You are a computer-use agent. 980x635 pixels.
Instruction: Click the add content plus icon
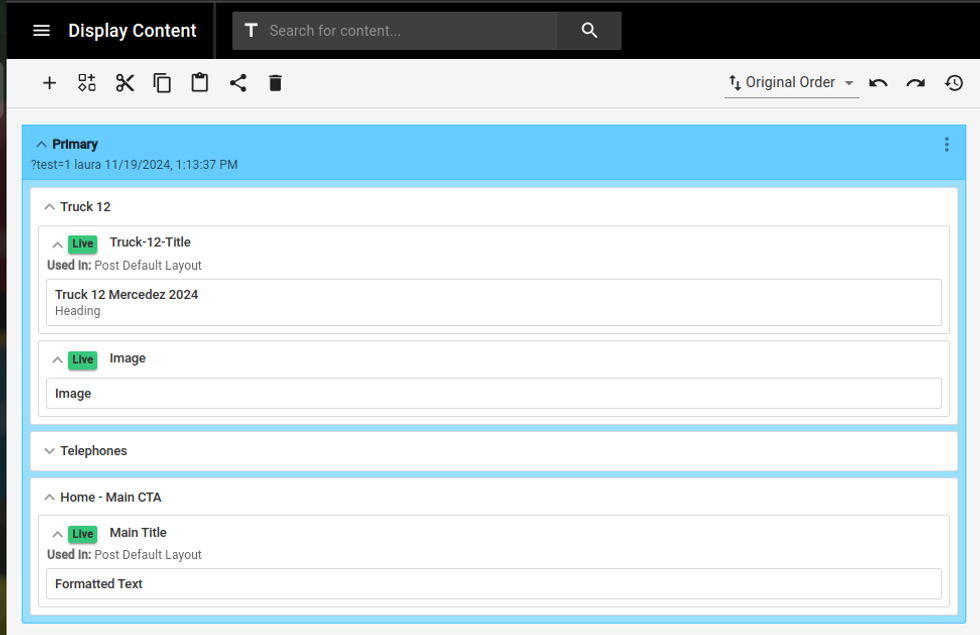pyautogui.click(x=49, y=83)
